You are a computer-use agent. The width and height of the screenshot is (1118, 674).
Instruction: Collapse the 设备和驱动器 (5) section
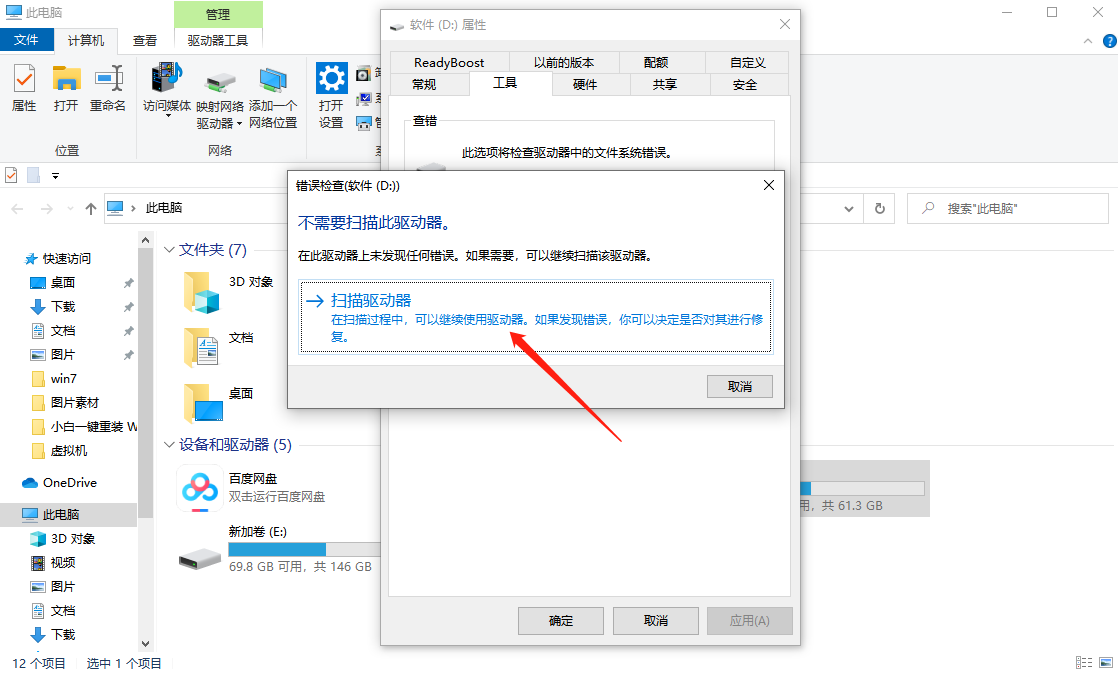pyautogui.click(x=168, y=444)
